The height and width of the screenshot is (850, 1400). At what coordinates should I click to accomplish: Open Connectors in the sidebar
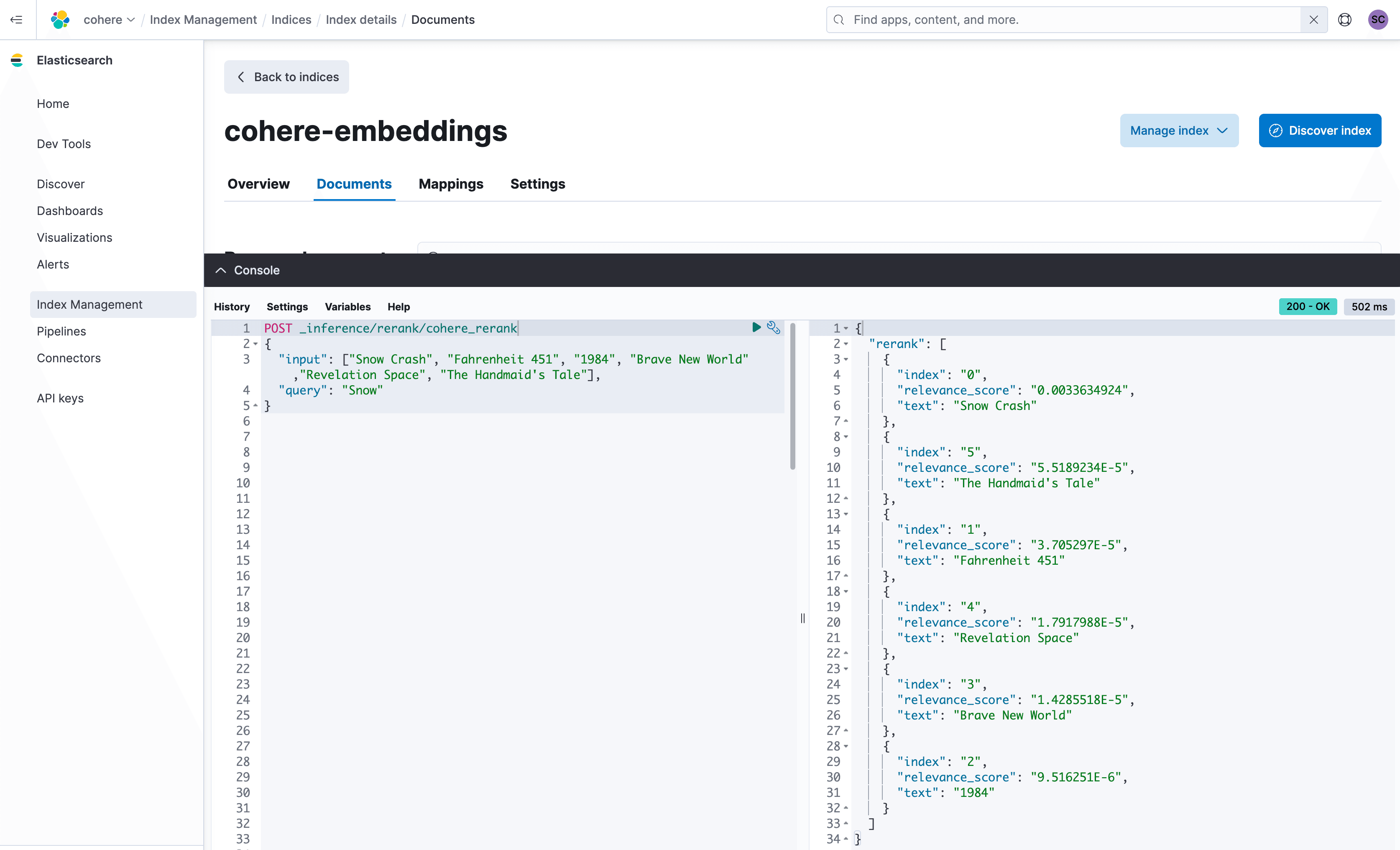point(69,358)
